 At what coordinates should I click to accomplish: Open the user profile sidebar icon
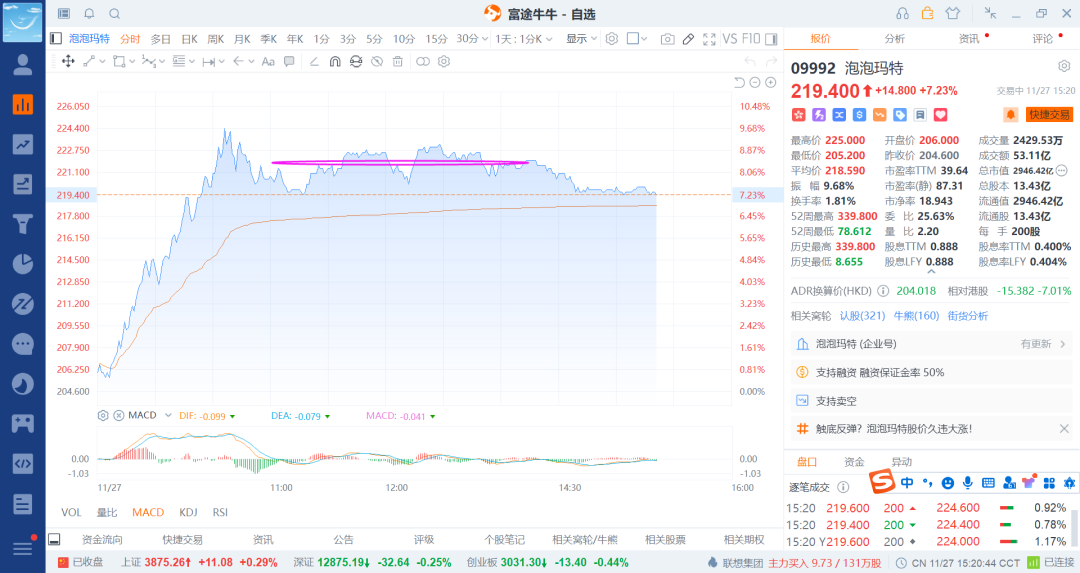[23, 64]
